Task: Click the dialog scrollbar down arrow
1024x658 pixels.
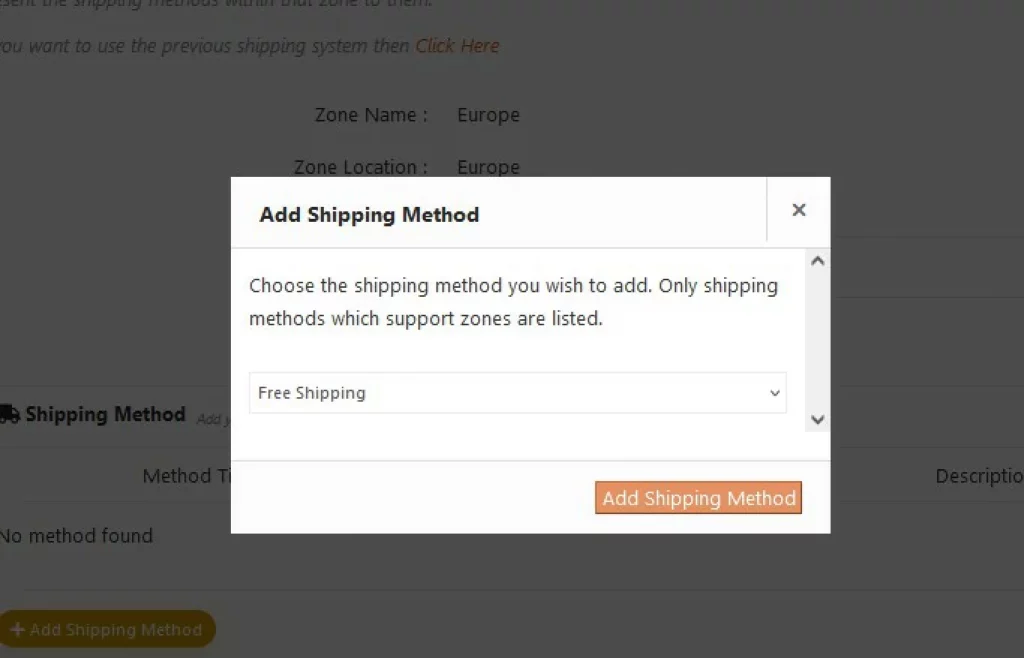Action: pos(818,420)
